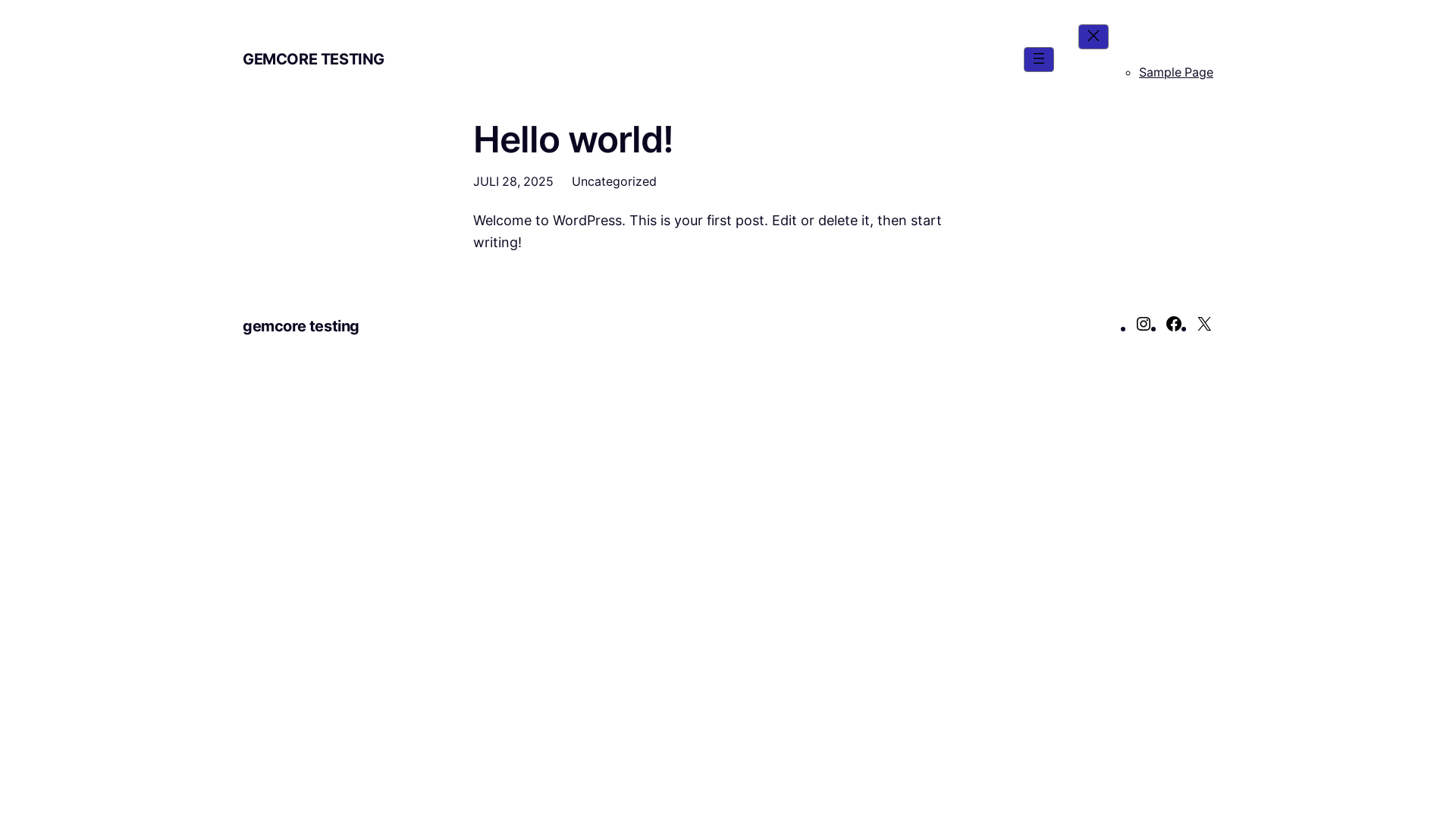This screenshot has height=819, width=1456.
Task: Open the hamburger navigation menu
Action: pyautogui.click(x=1038, y=59)
